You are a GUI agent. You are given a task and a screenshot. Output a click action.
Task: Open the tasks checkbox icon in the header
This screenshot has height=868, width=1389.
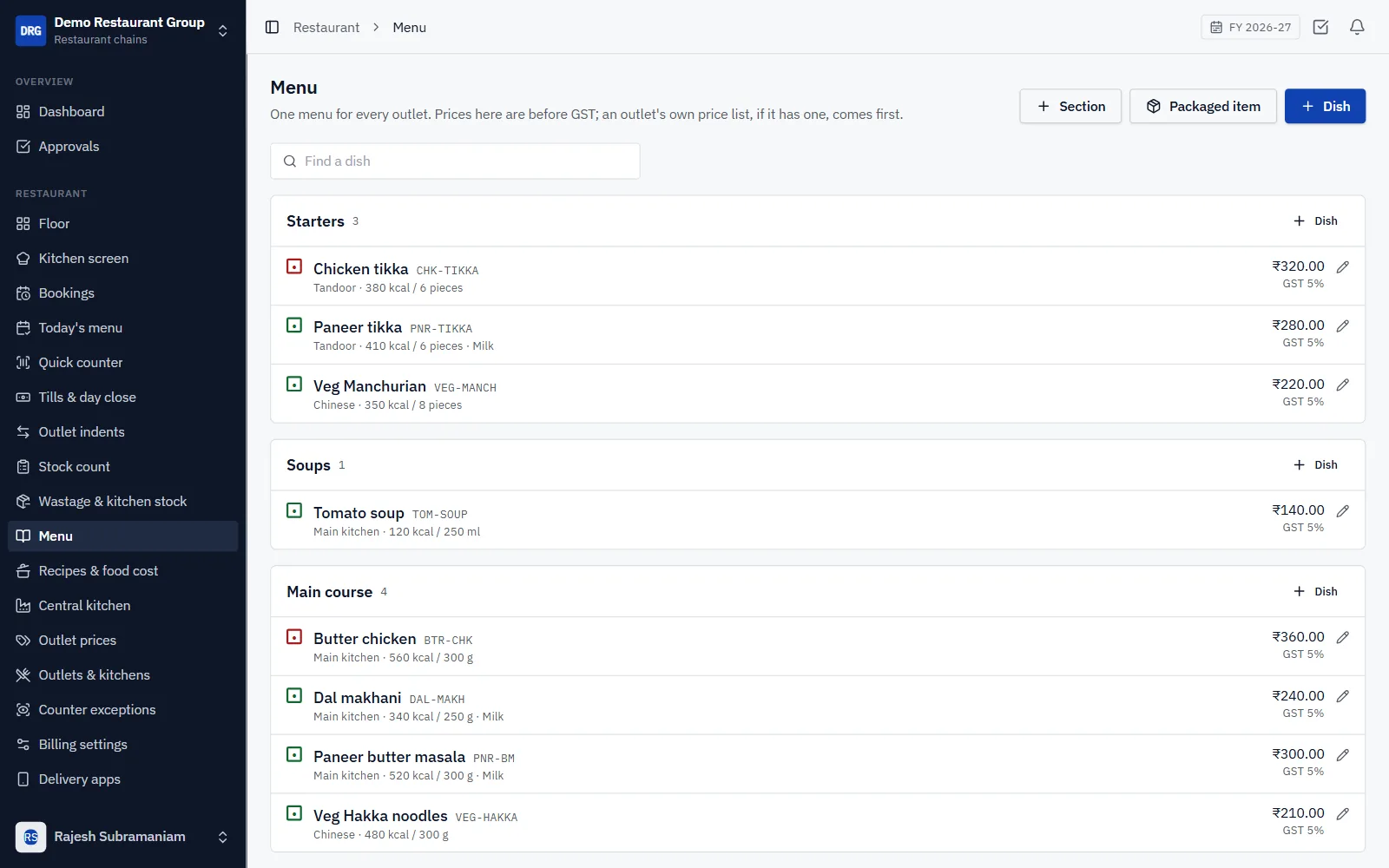[1320, 27]
